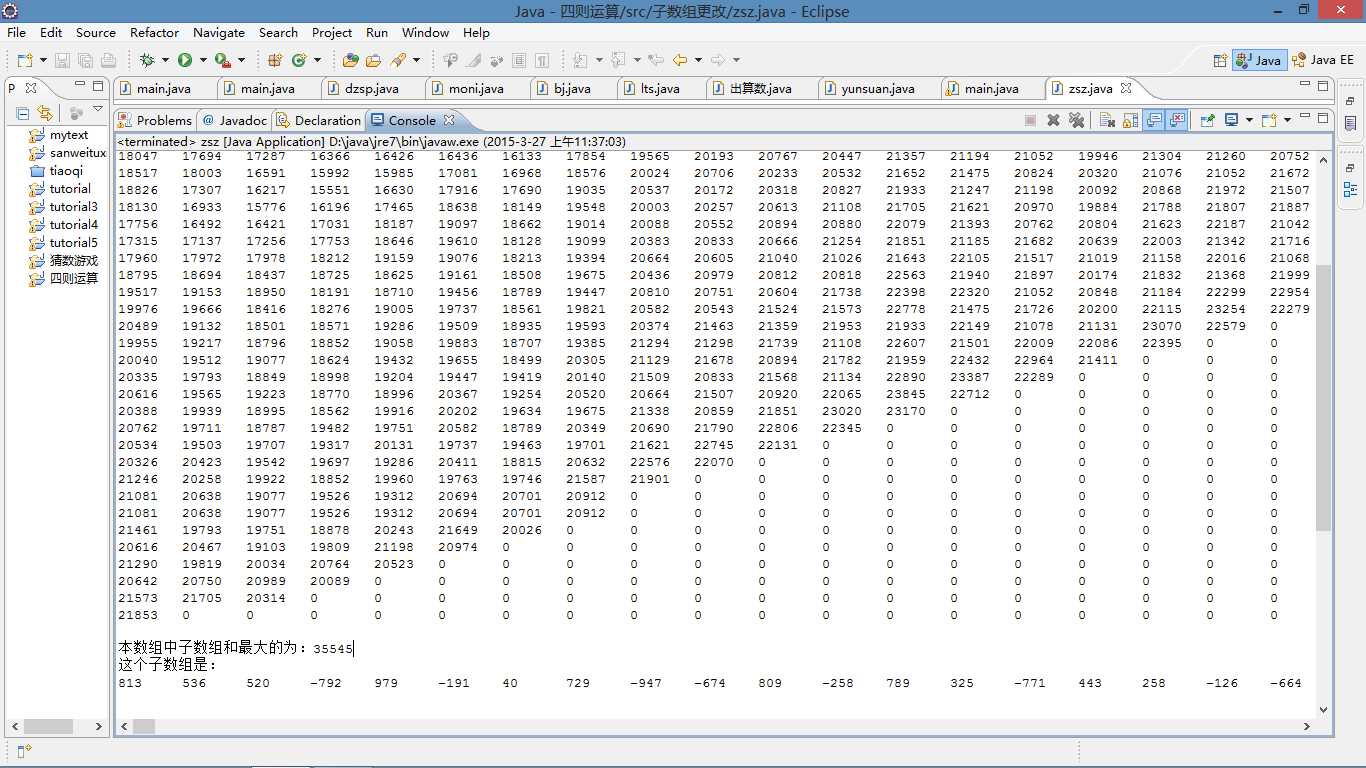Screen dimensions: 1366x768
Task: Toggle show console on standard output change
Action: click(x=1154, y=120)
